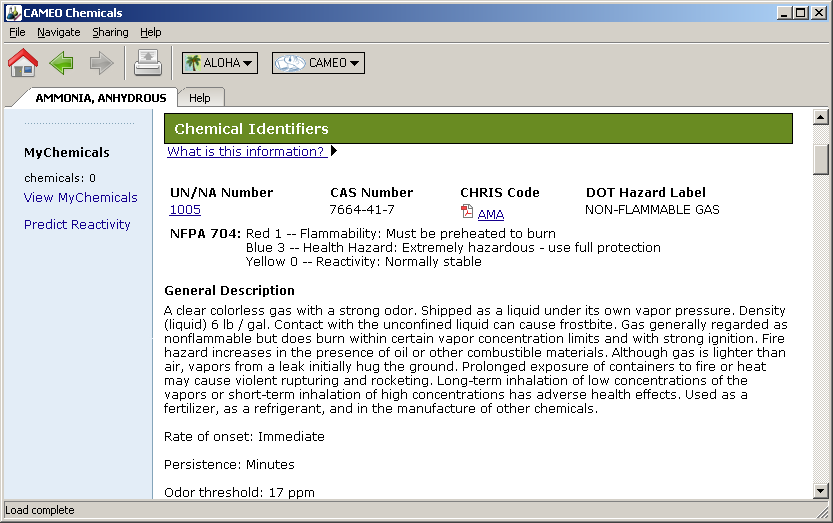
Task: Open the Sharing menu
Action: (110, 32)
